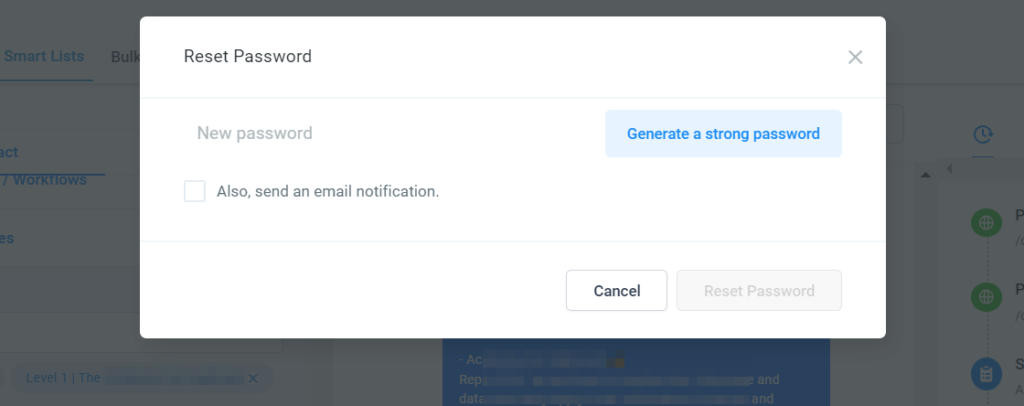Image resolution: width=1024 pixels, height=406 pixels.
Task: Click the clock history icon
Action: coord(983,134)
